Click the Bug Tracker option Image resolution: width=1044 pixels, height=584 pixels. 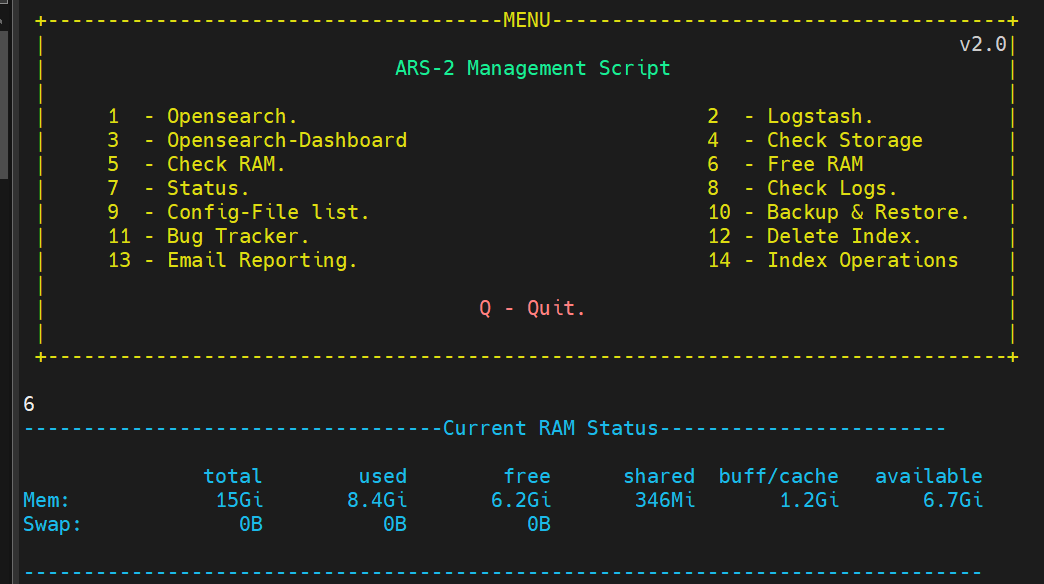238,236
